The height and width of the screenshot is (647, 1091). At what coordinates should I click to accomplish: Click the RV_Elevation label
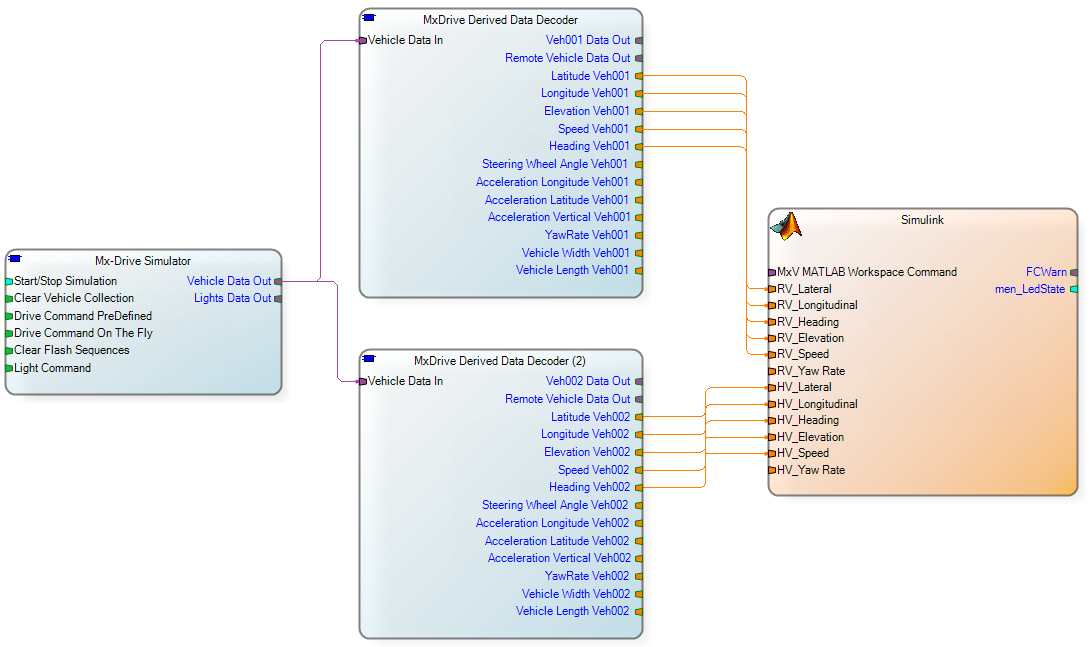[x=810, y=338]
